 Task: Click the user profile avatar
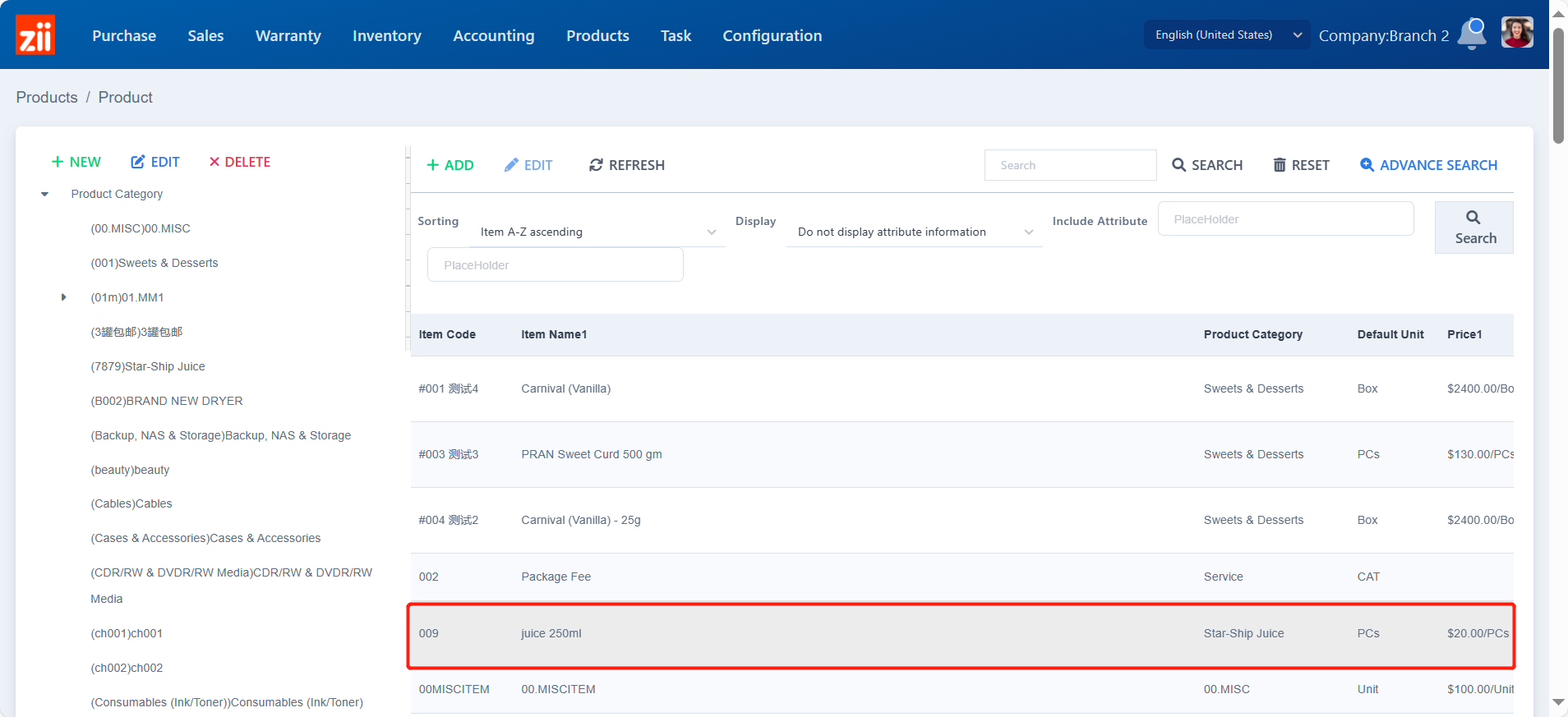pos(1516,34)
